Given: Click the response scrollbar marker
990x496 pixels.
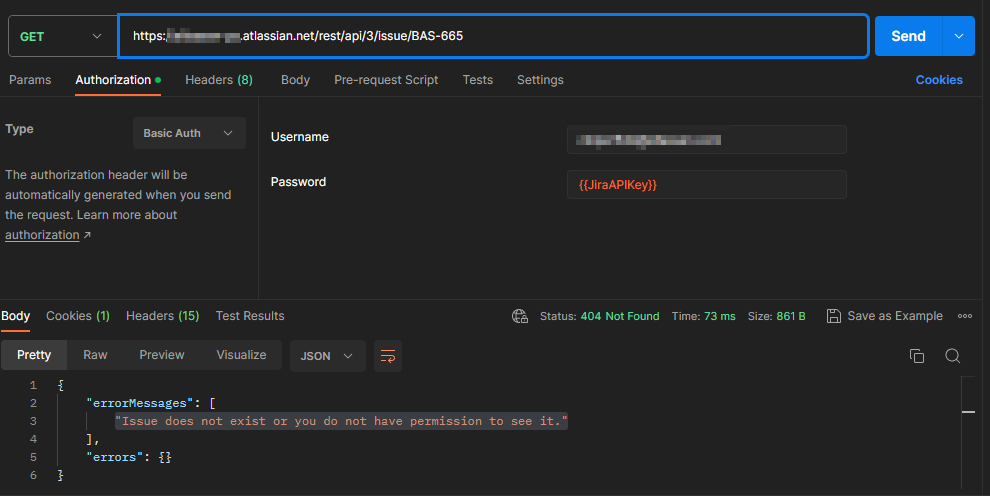Looking at the screenshot, I should [969, 412].
